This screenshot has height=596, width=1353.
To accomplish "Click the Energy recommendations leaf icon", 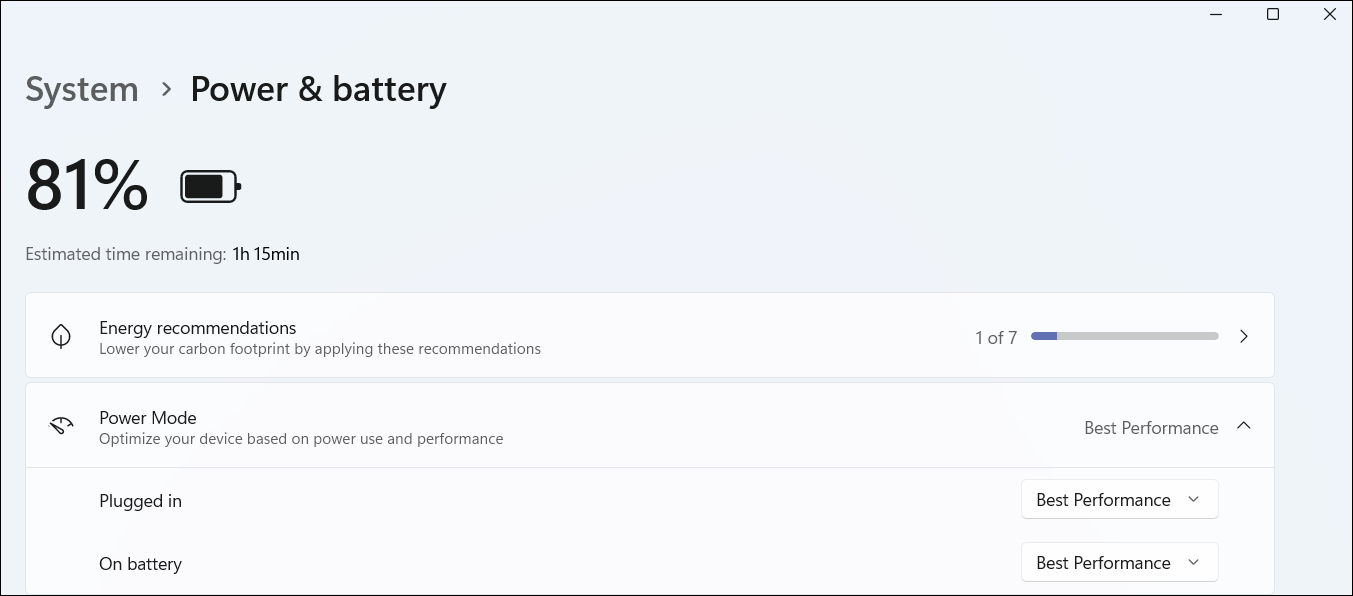I will tap(61, 337).
